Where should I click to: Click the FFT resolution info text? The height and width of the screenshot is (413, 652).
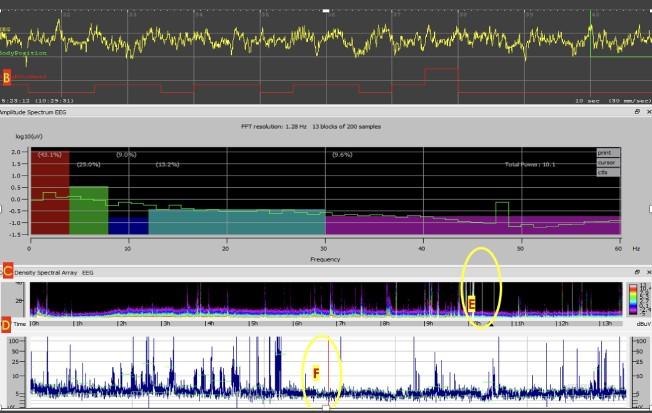coord(311,126)
